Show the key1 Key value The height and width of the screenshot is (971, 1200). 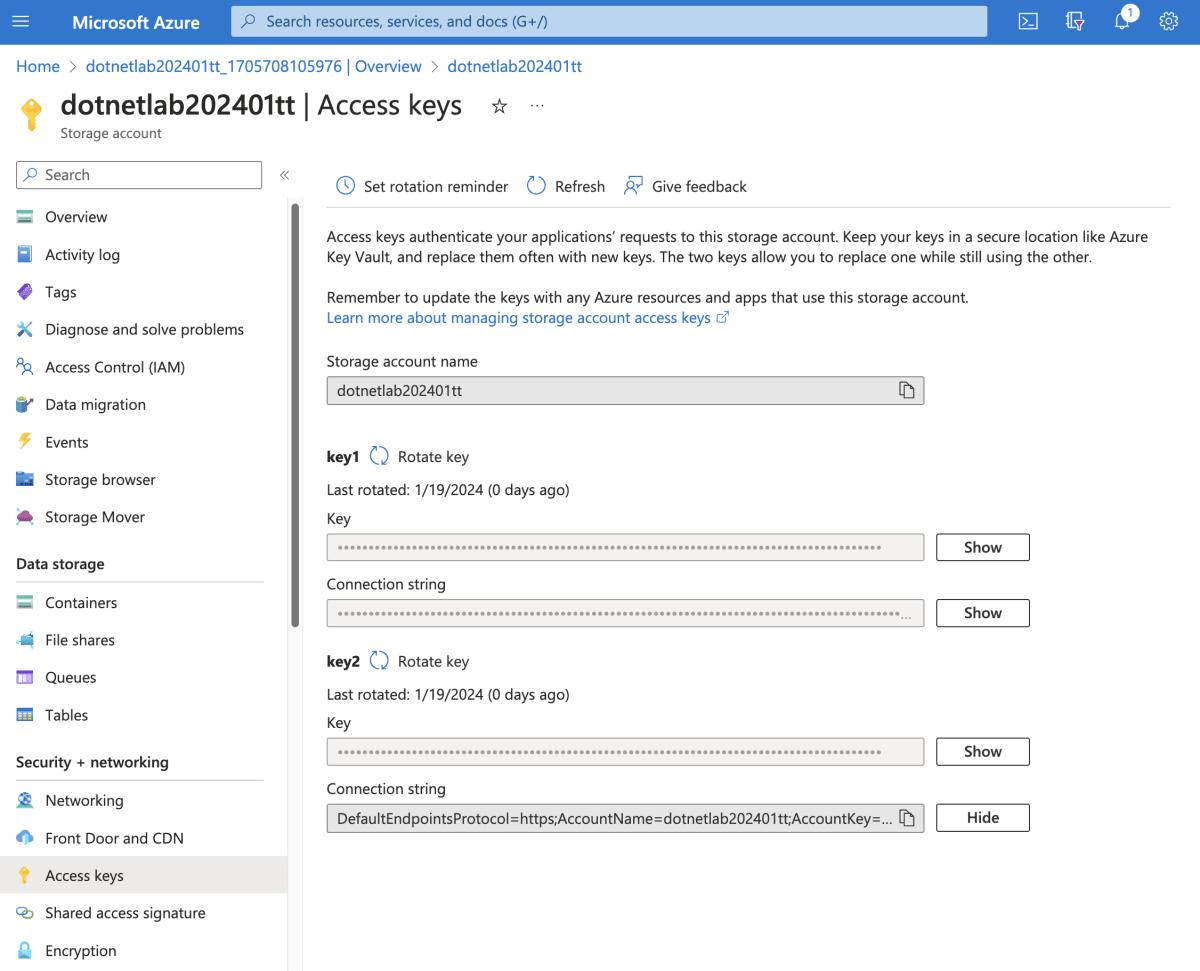click(982, 548)
